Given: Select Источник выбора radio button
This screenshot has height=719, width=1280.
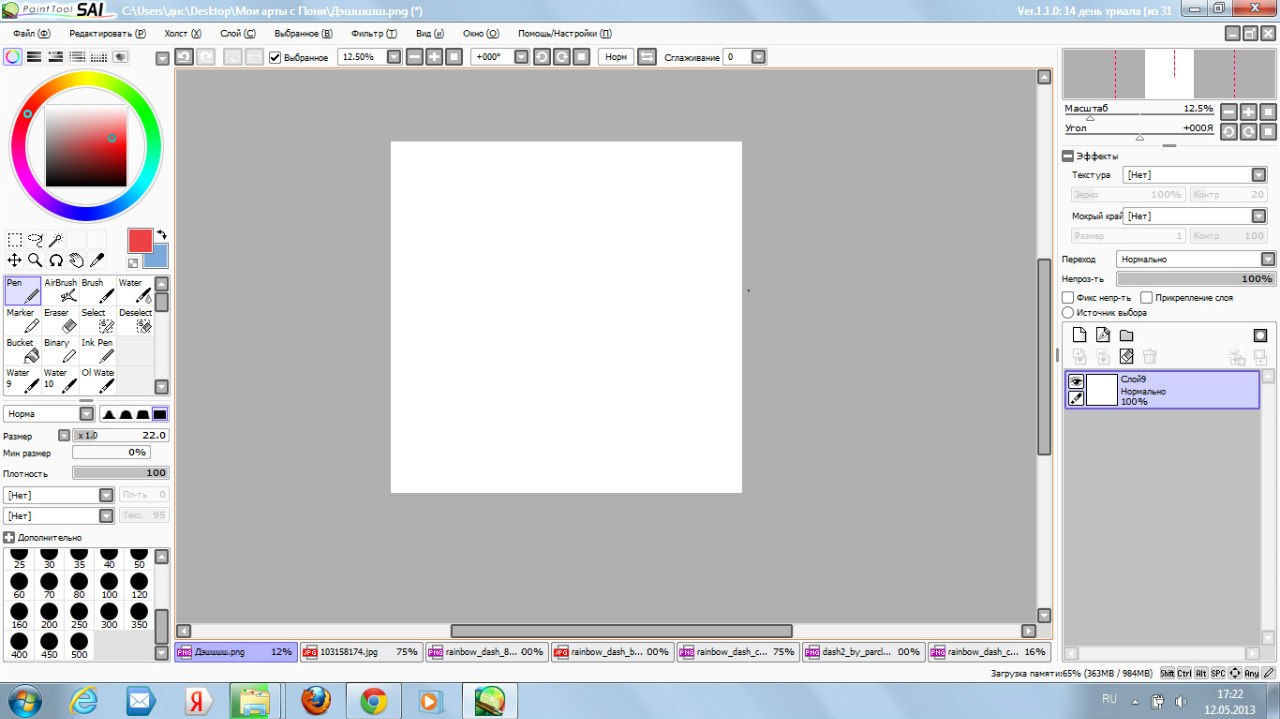Looking at the screenshot, I should (1068, 313).
